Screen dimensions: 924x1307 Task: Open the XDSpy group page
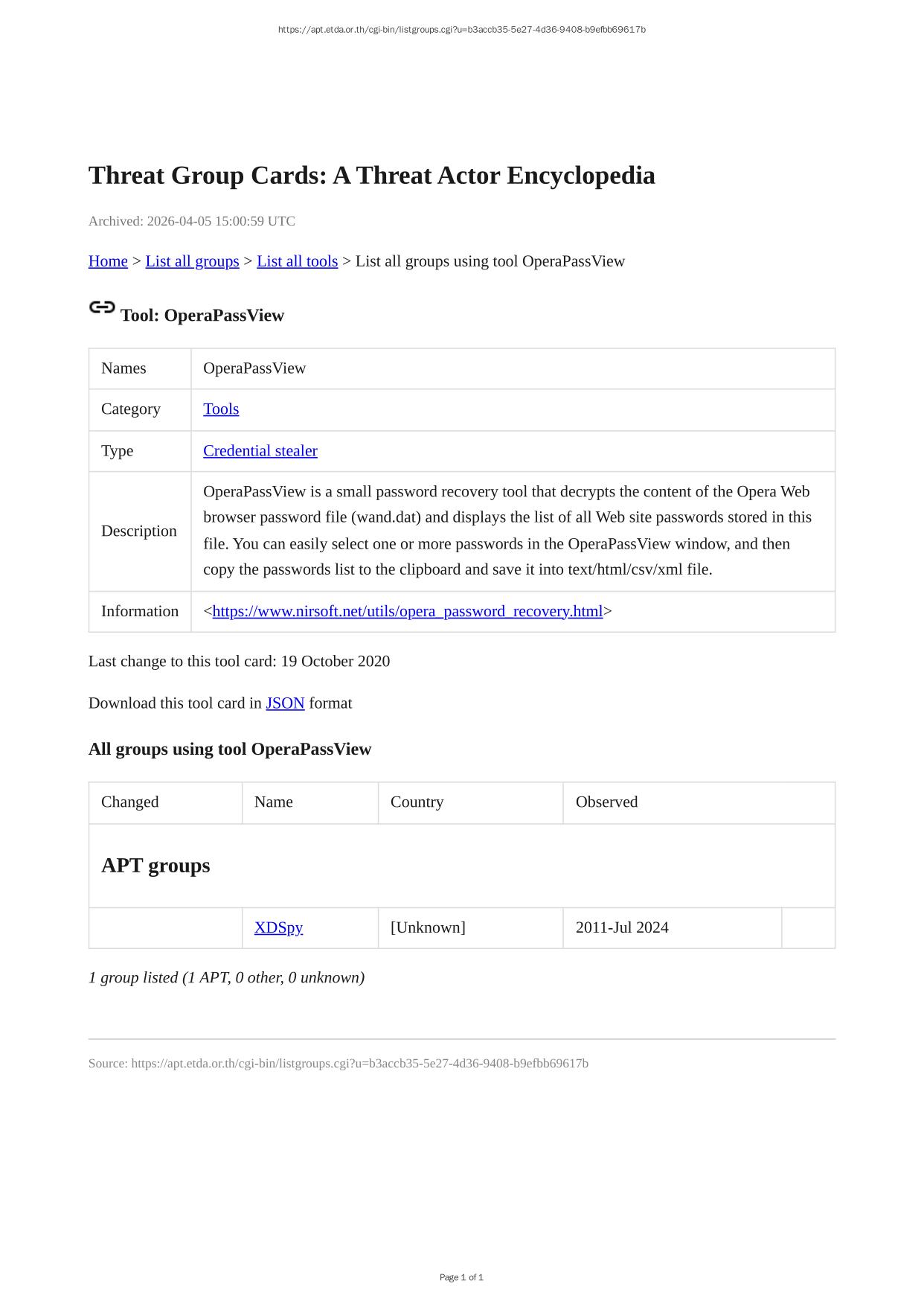[278, 928]
